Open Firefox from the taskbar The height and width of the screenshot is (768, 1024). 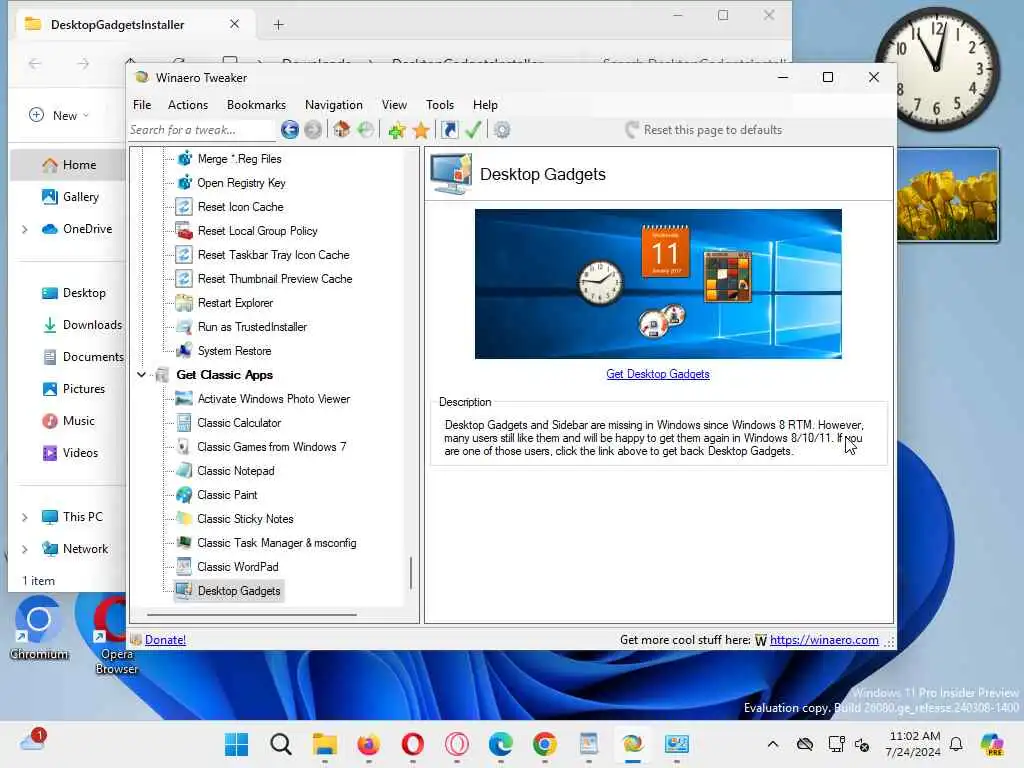point(368,744)
